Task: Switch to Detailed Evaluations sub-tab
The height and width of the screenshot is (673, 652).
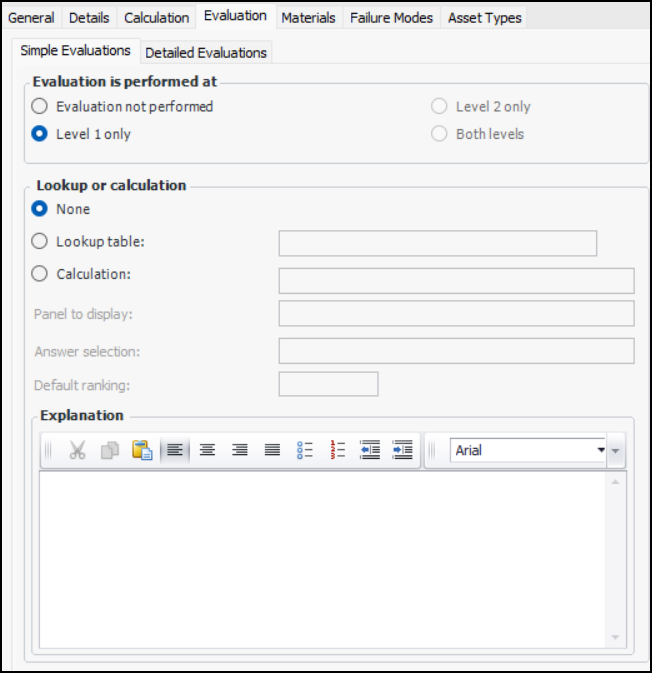Action: click(206, 53)
